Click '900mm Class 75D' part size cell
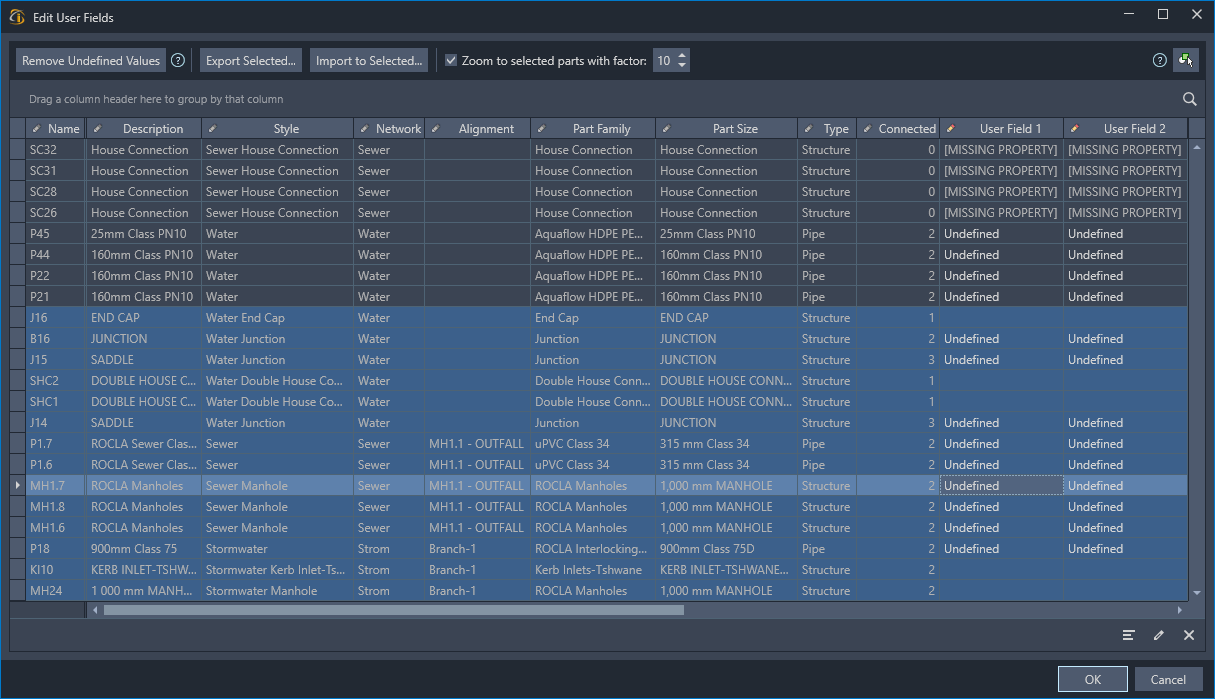 click(x=726, y=549)
